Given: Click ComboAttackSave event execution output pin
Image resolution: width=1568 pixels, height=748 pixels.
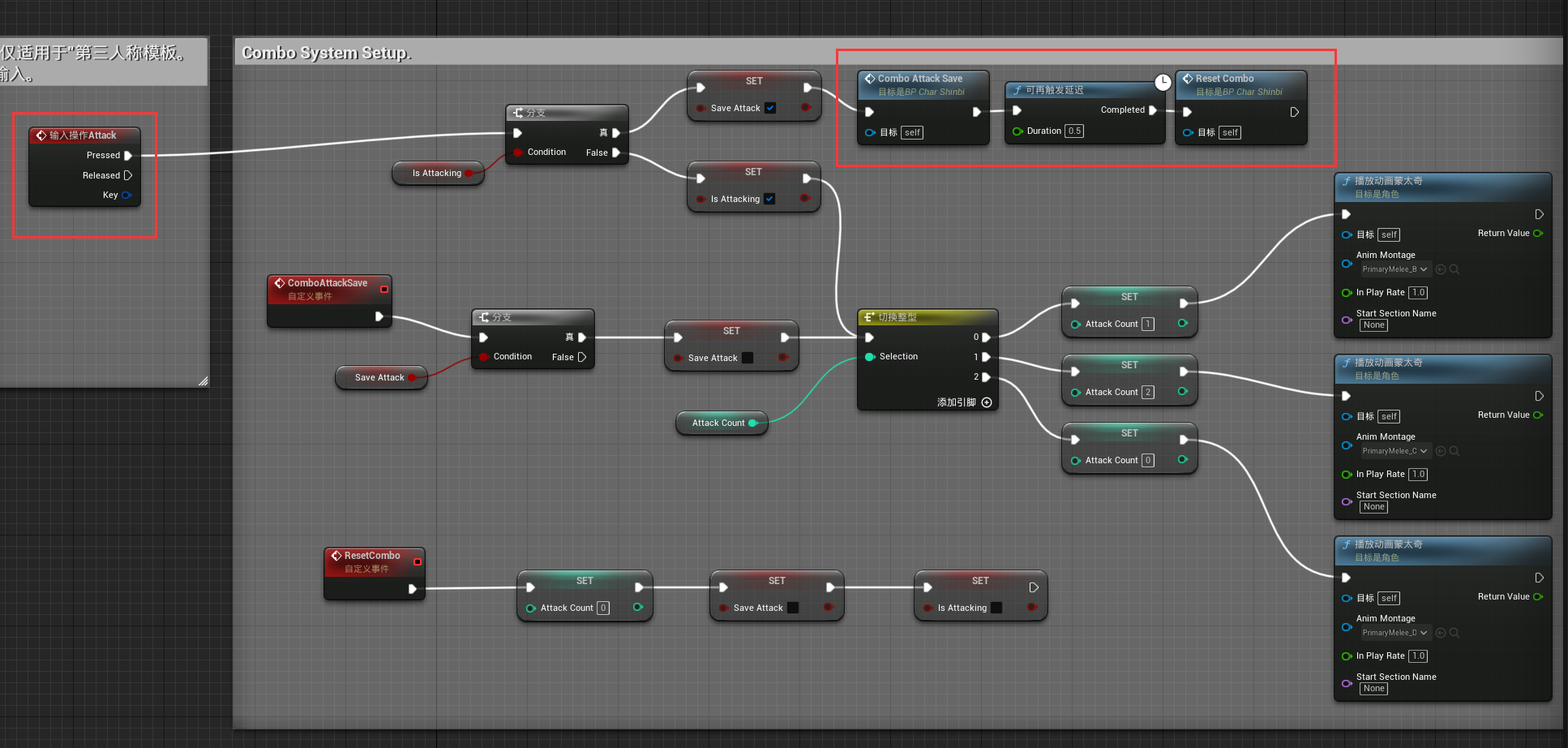Looking at the screenshot, I should (379, 316).
